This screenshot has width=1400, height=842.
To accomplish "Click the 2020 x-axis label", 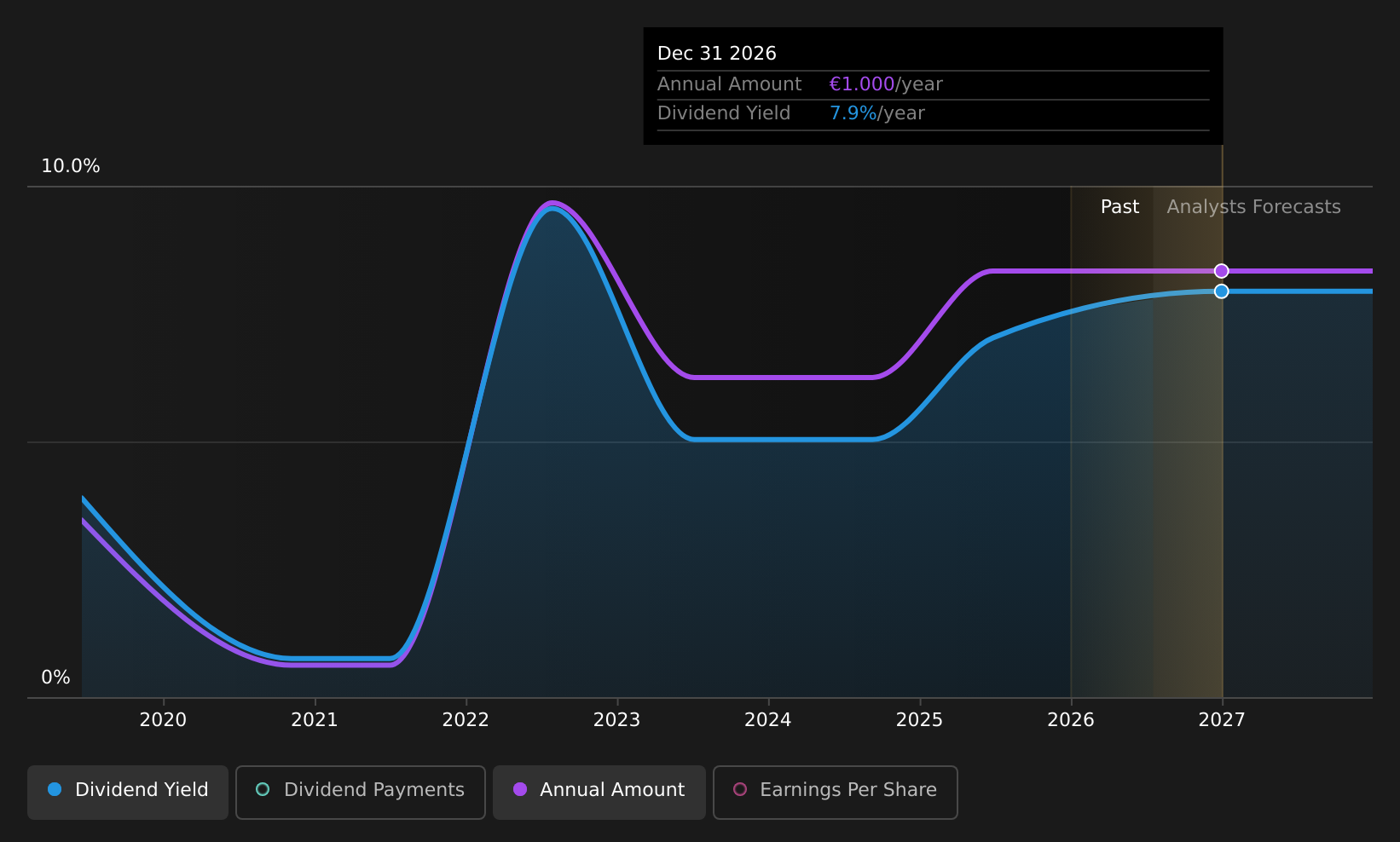I will coord(163,720).
